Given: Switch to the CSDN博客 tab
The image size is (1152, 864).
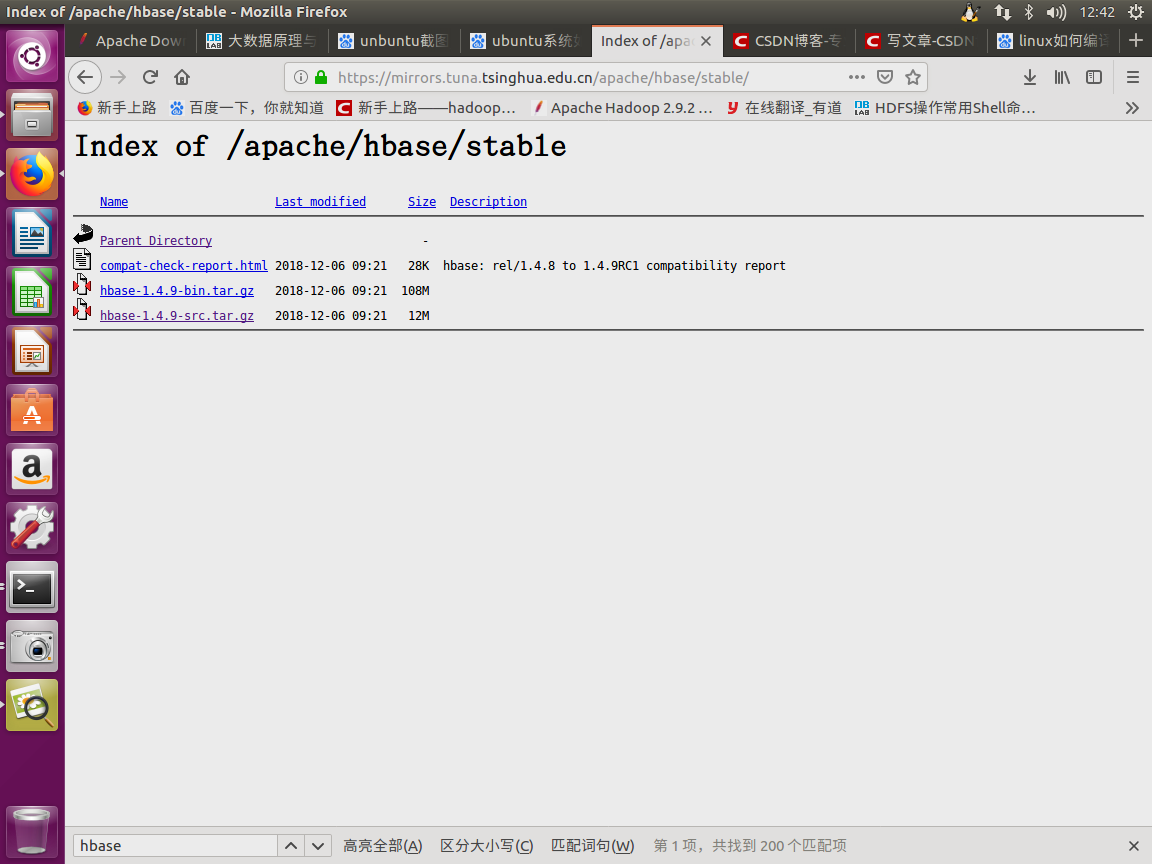Looking at the screenshot, I should 789,41.
